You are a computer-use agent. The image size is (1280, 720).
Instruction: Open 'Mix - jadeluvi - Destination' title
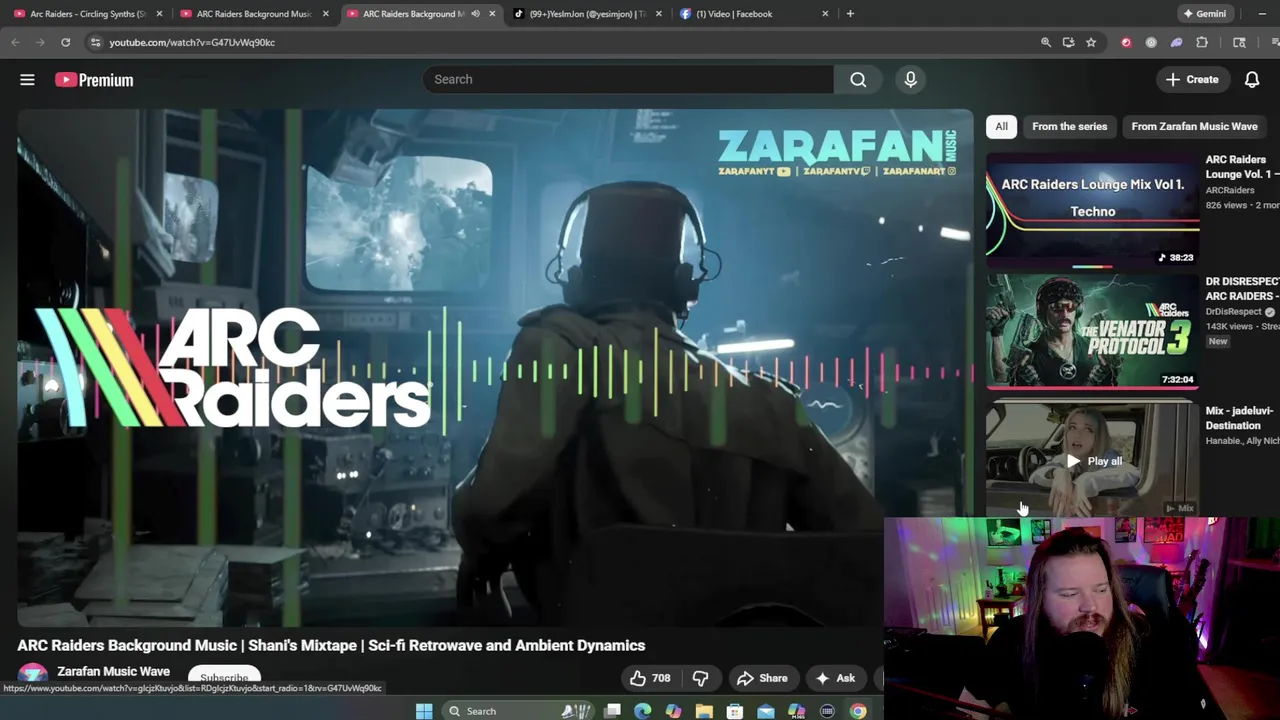pyautogui.click(x=1242, y=418)
